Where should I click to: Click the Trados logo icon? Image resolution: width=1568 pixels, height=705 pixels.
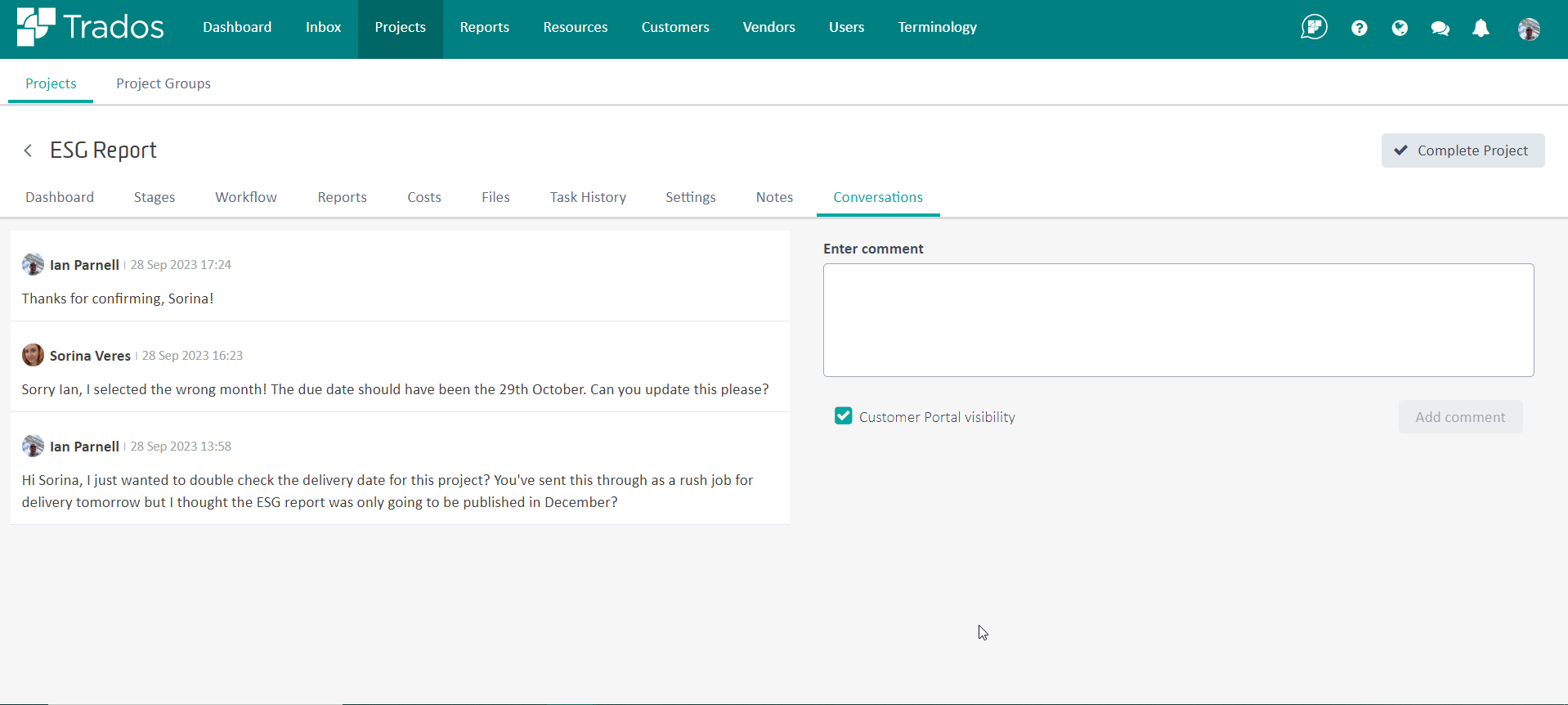[x=35, y=27]
